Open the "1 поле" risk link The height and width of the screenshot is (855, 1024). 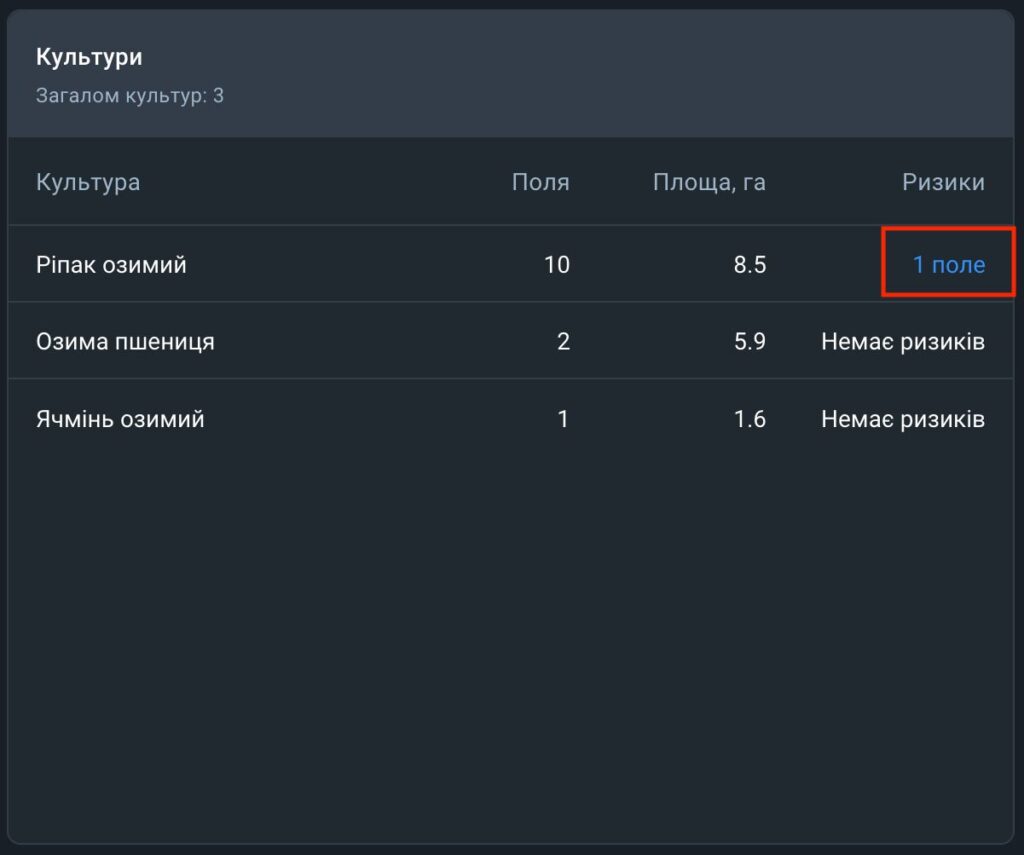pyautogui.click(x=948, y=265)
